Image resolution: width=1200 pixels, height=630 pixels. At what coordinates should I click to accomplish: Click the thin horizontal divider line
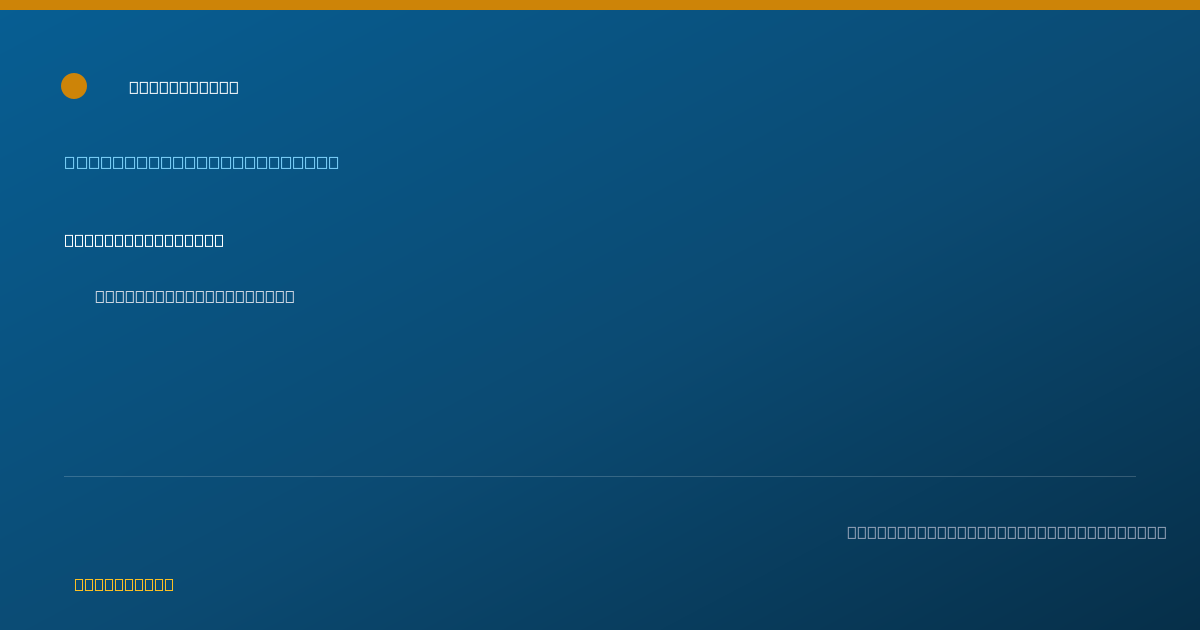pos(600,476)
